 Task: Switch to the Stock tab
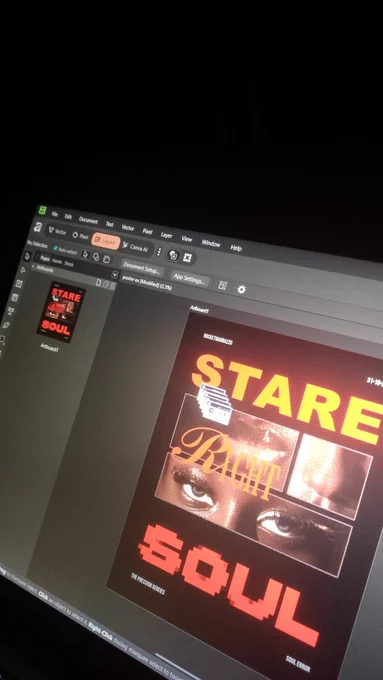coord(69,263)
